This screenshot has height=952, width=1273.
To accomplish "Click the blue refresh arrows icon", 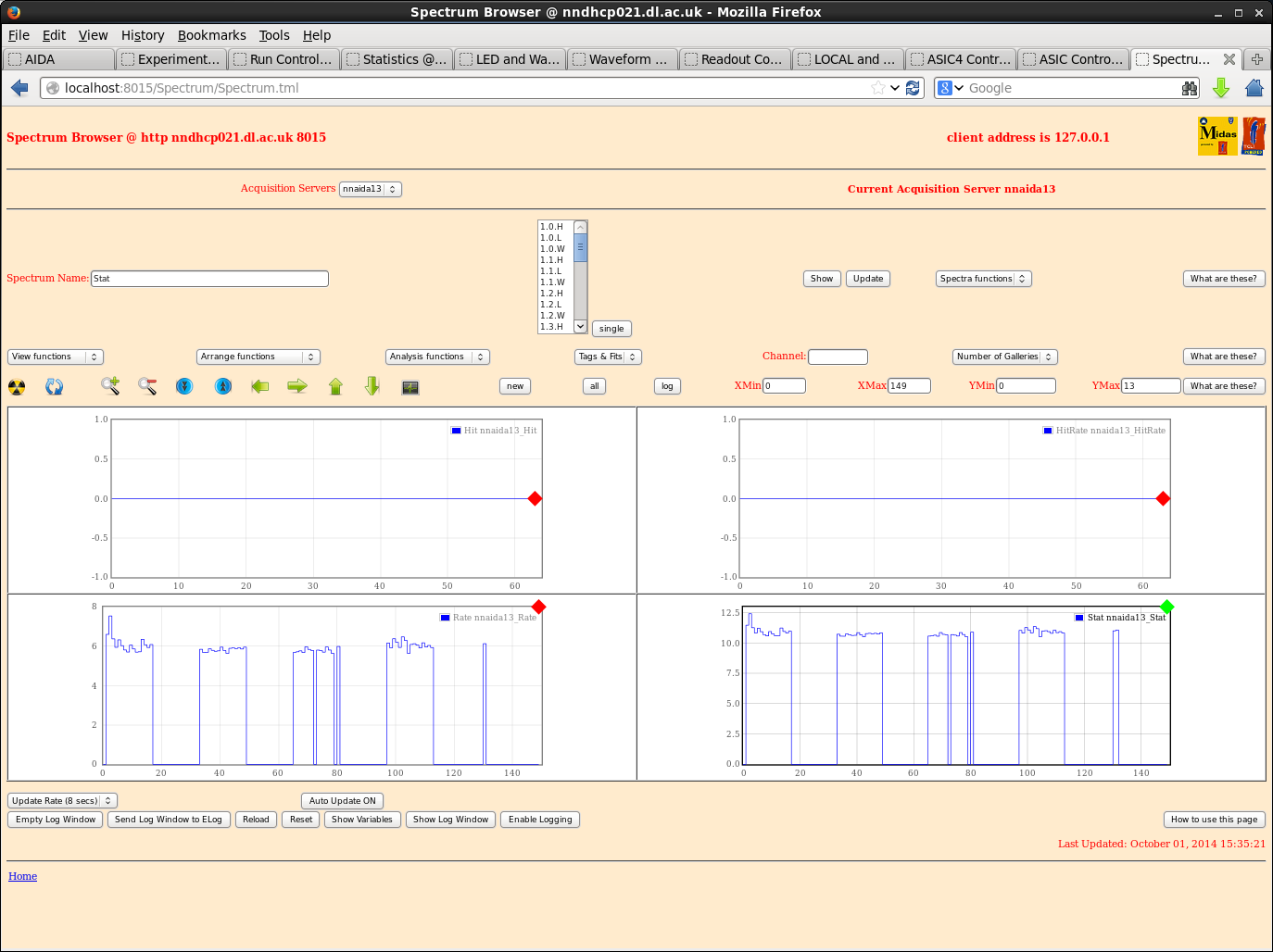I will pyautogui.click(x=55, y=387).
